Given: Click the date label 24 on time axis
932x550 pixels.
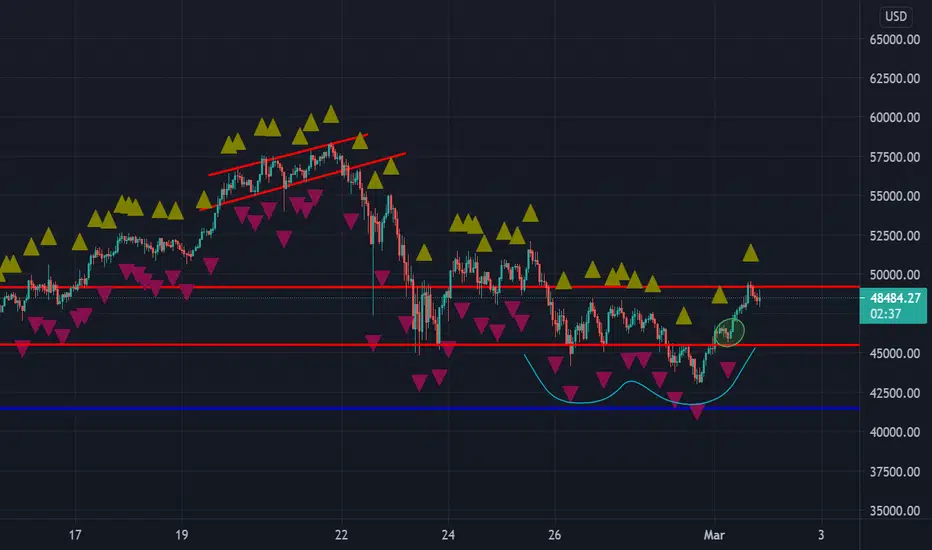Looking at the screenshot, I should click(448, 535).
